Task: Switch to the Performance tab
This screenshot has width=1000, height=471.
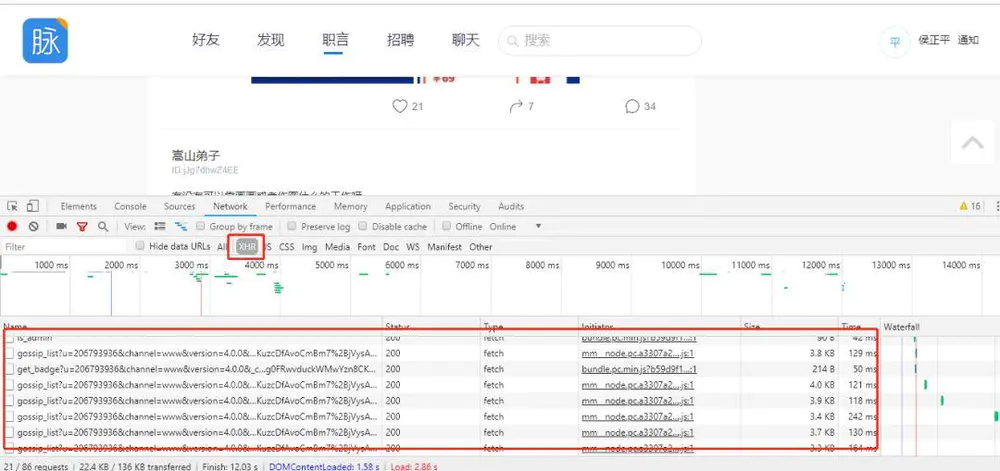Action: point(290,206)
